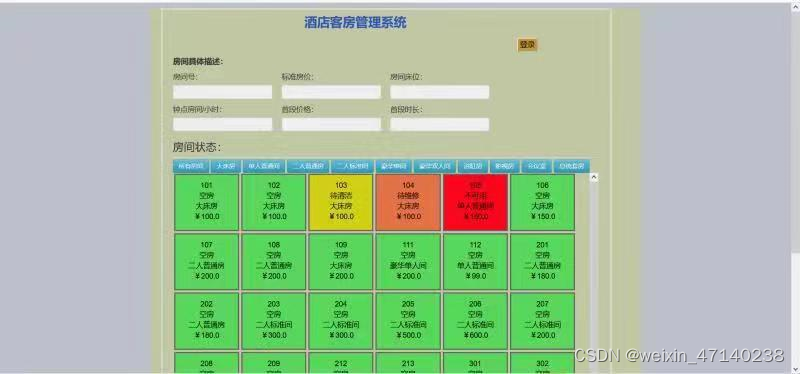Screen dimensions: 800x374
Task: Click room list scrollbar up arrow
Action: pos(593,178)
